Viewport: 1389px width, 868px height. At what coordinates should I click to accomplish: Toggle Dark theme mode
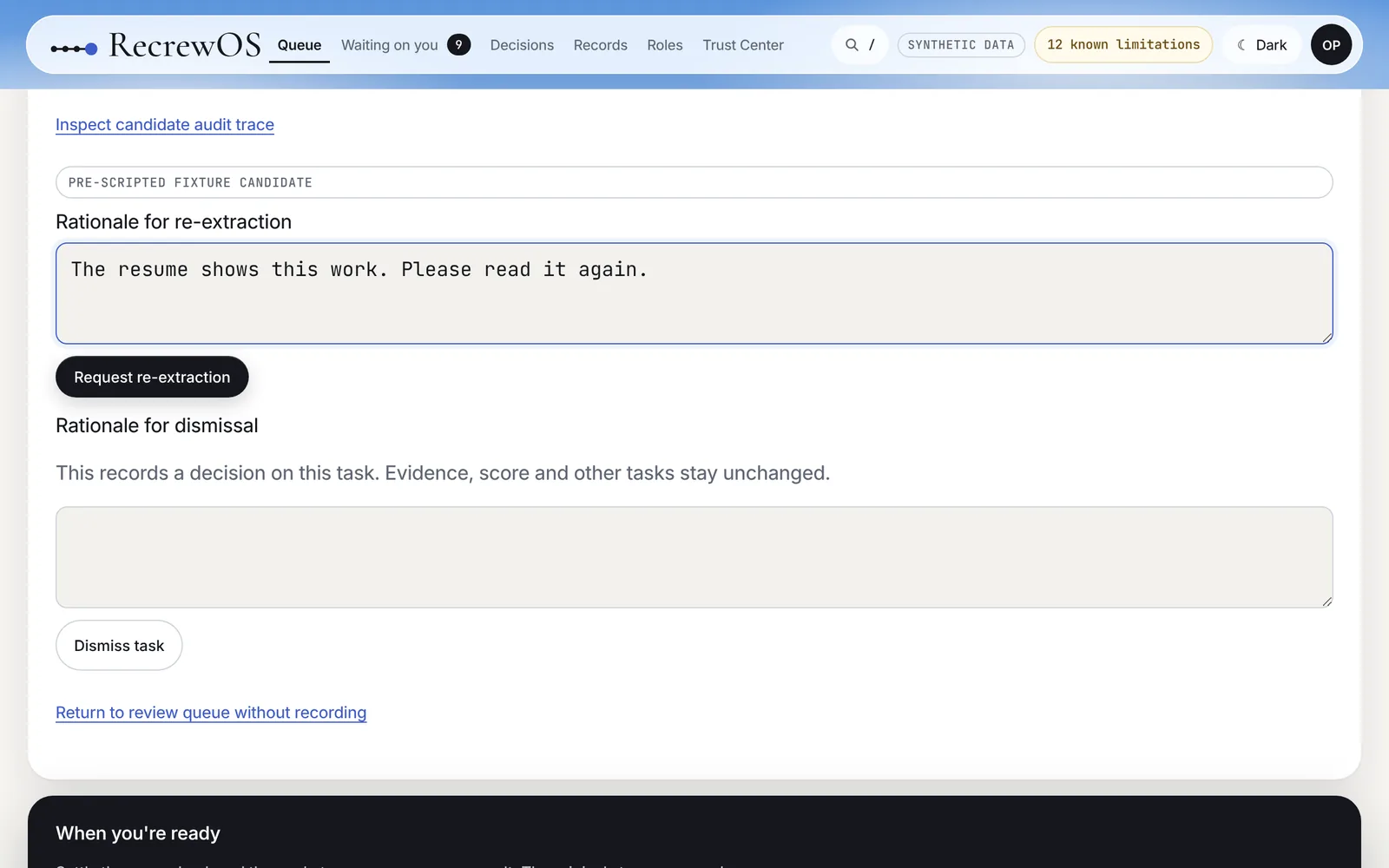coord(1262,45)
